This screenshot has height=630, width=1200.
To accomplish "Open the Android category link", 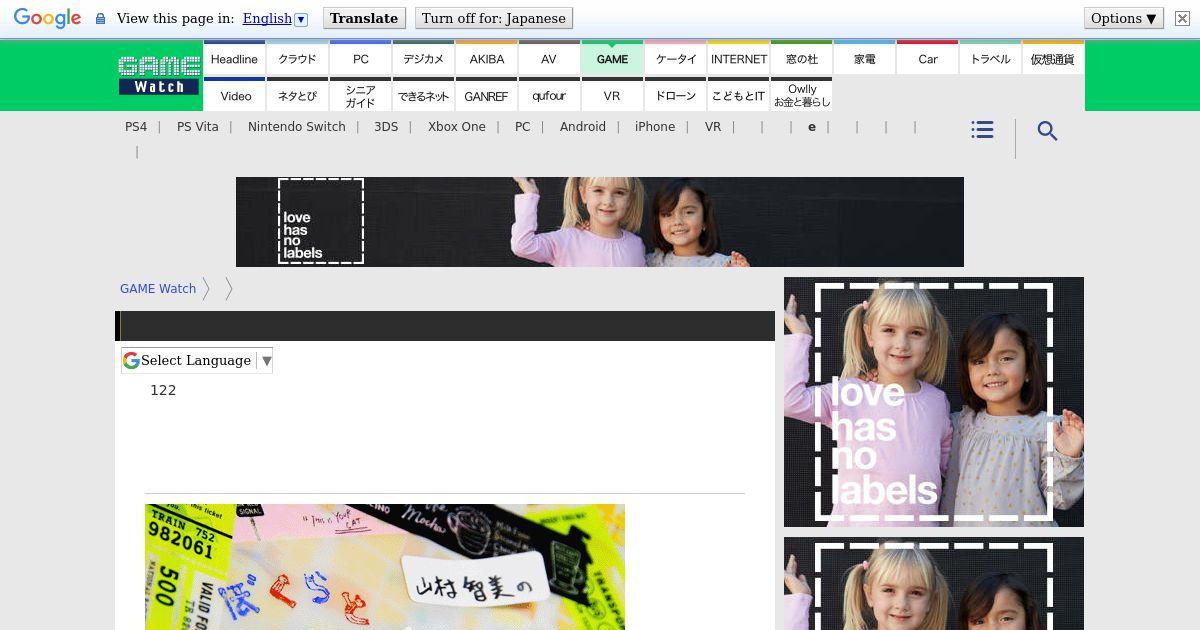I will tap(583, 127).
